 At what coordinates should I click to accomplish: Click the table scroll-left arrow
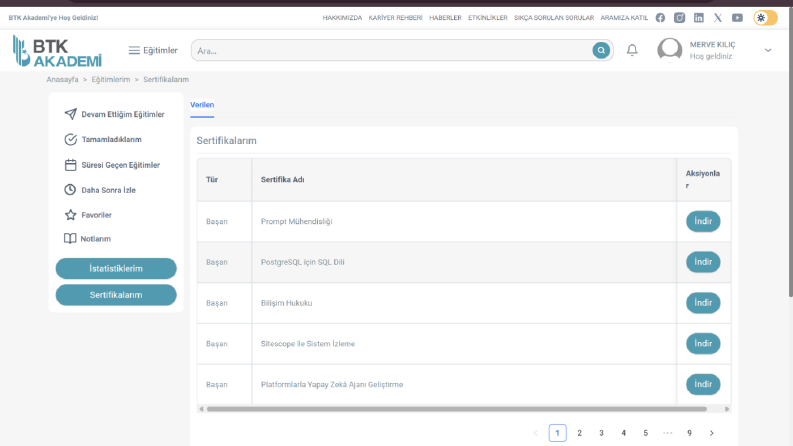tap(201, 409)
